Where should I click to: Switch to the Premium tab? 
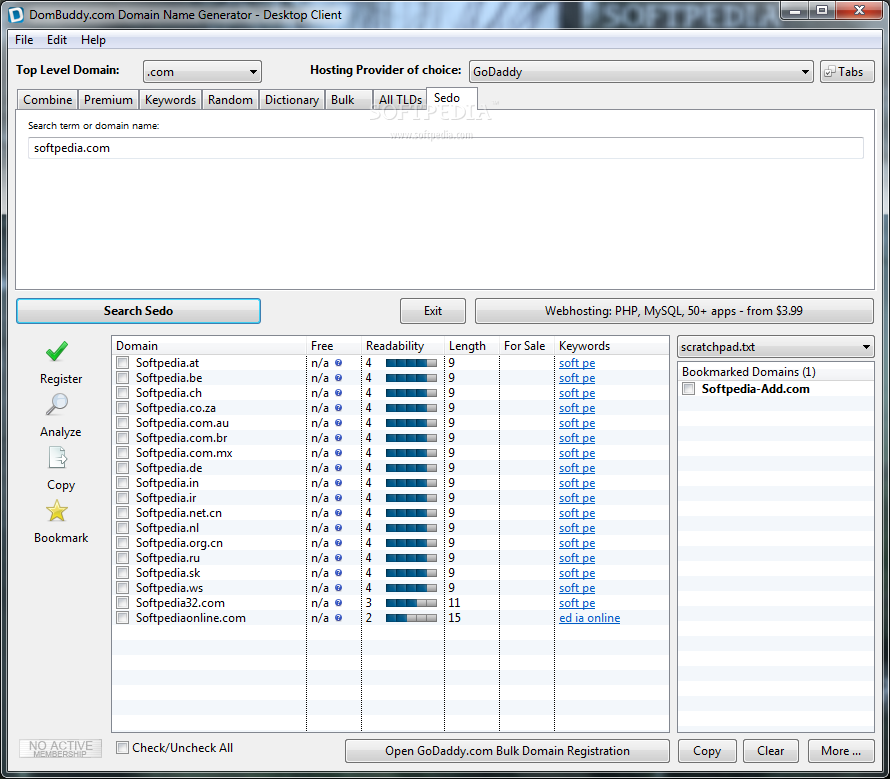click(108, 99)
